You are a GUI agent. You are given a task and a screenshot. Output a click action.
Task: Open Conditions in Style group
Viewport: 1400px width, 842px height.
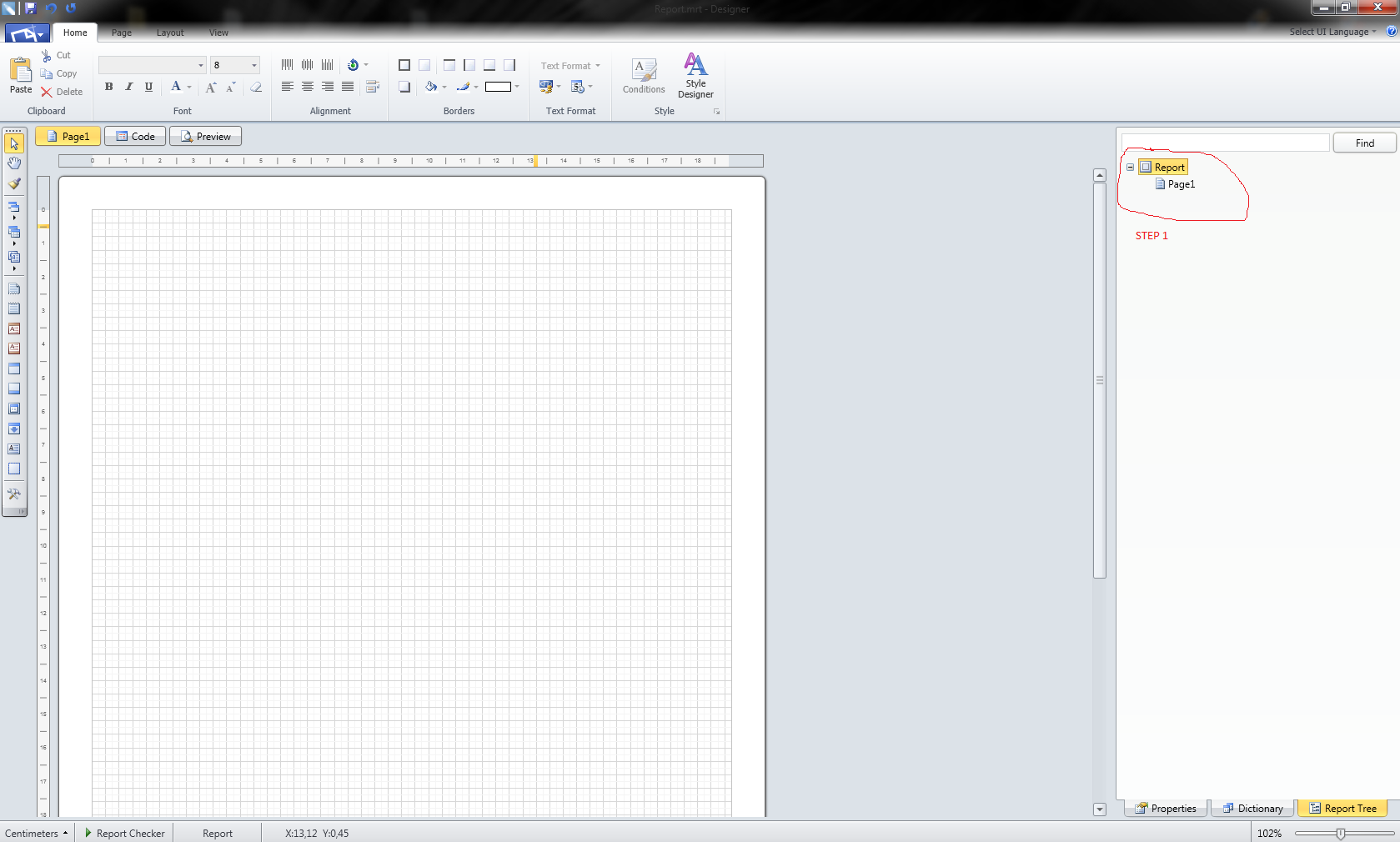644,76
